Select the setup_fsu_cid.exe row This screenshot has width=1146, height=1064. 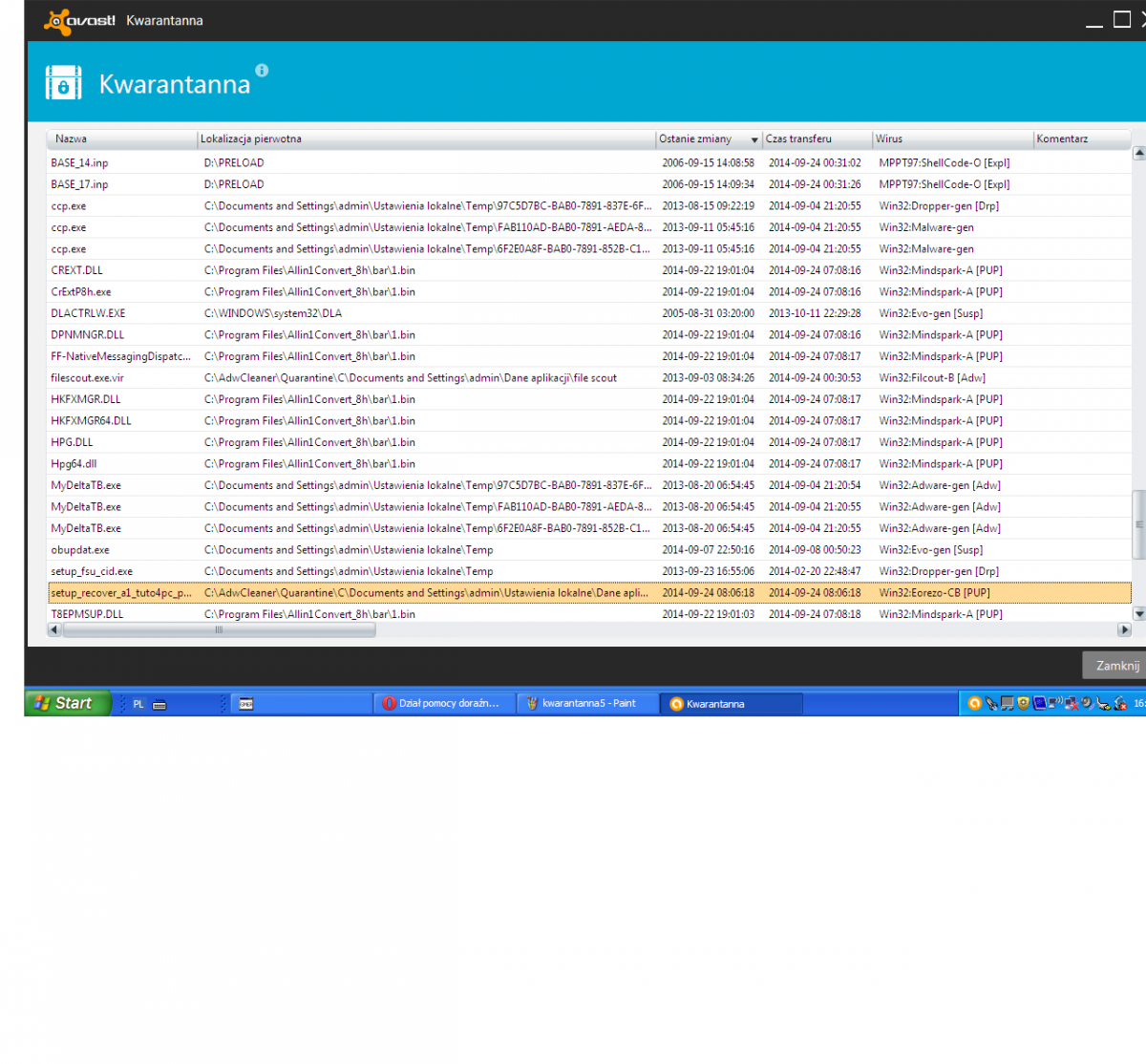(589, 571)
